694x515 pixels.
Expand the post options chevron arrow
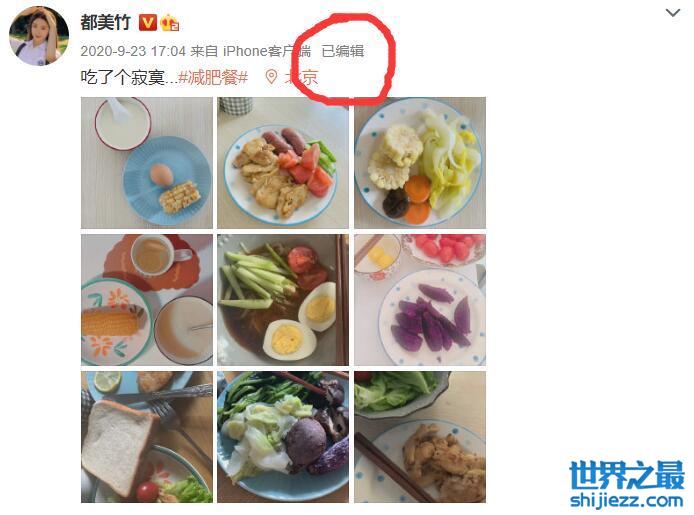point(673,13)
